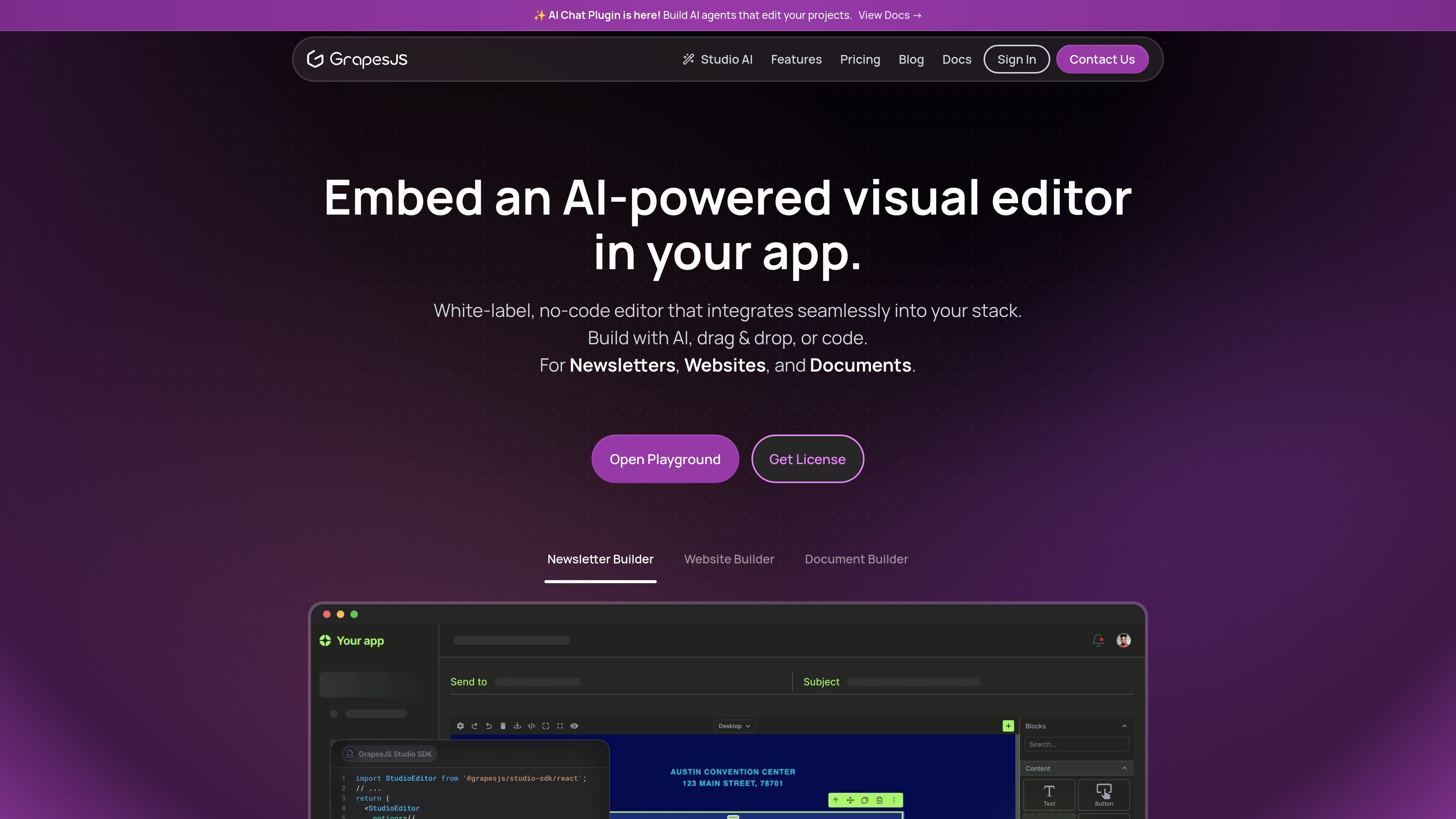Viewport: 1456px width, 819px height.
Task: Click the Contact Us button
Action: [x=1101, y=60]
